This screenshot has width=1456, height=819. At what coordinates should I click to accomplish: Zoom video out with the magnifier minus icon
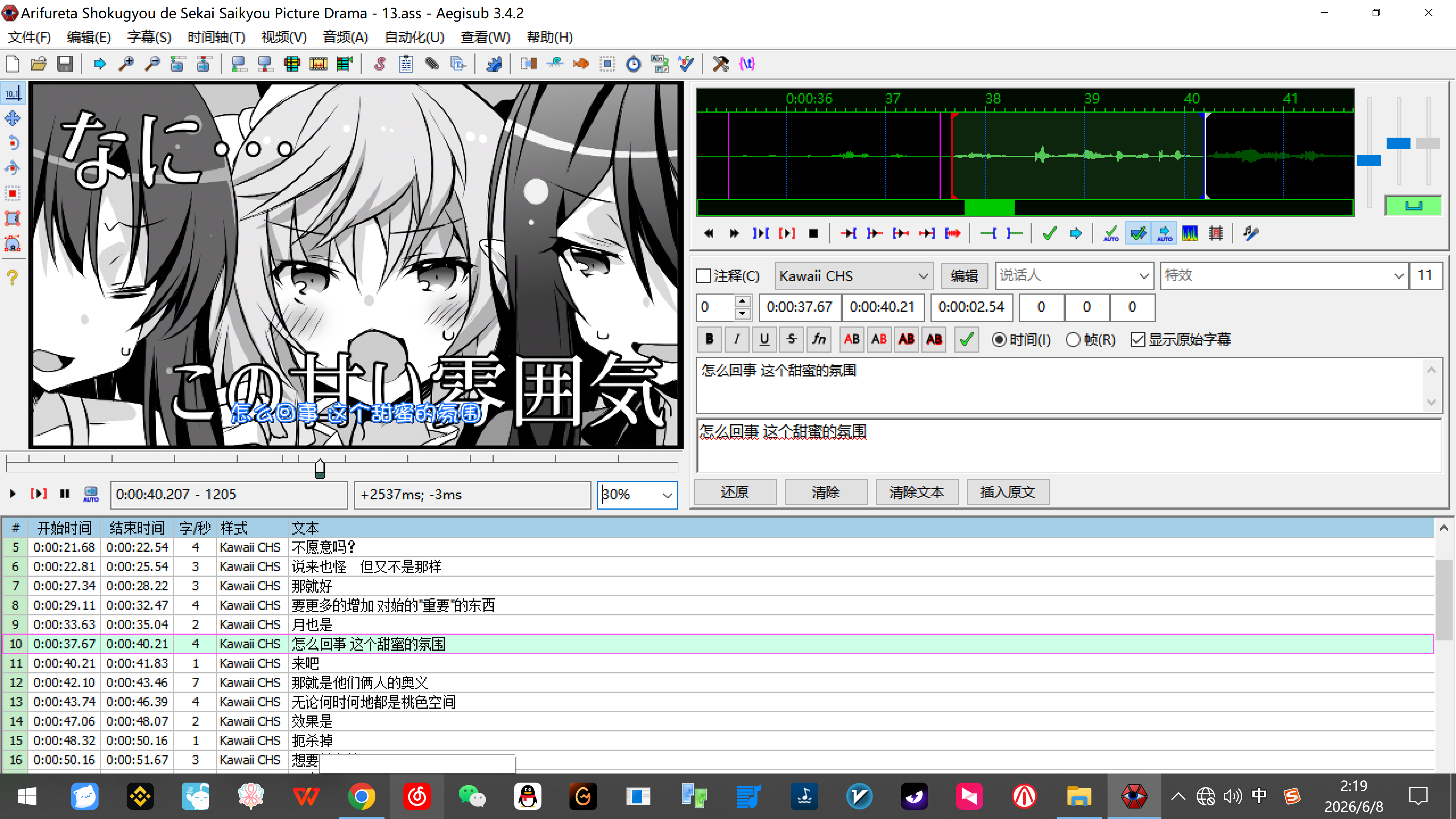(152, 64)
